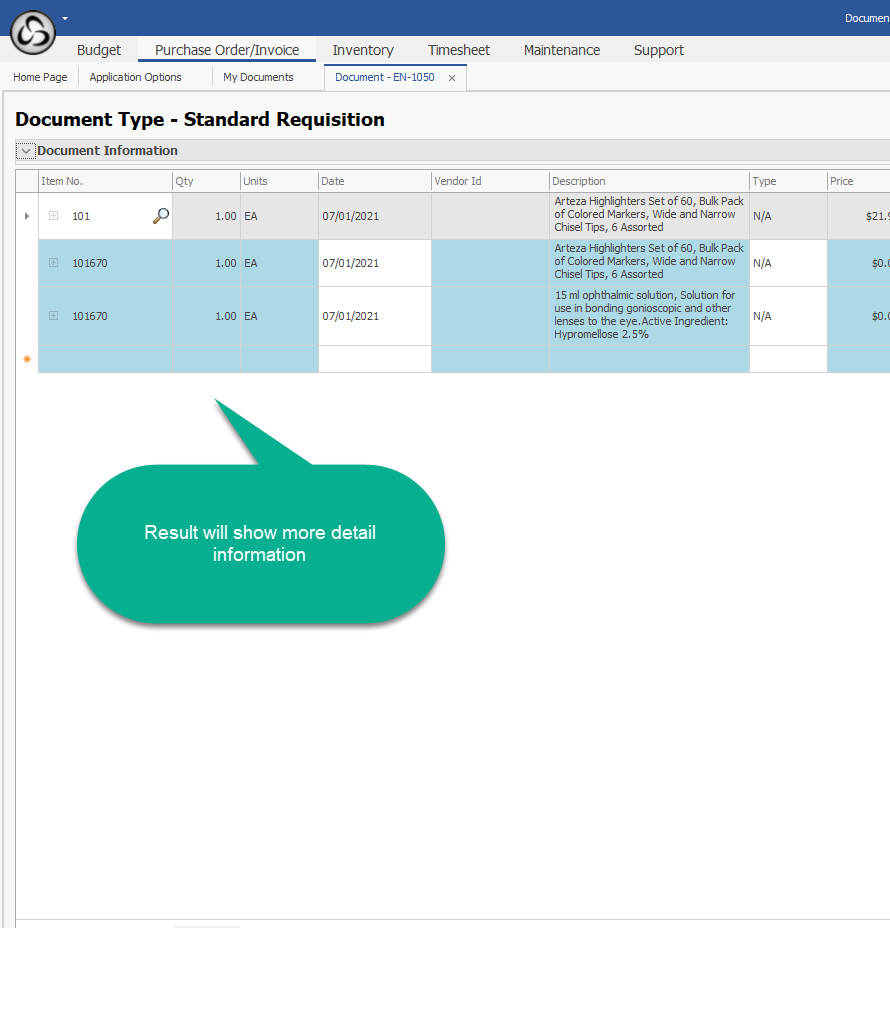This screenshot has width=890, height=1017.
Task: Open the Application Options tab
Action: 136,77
